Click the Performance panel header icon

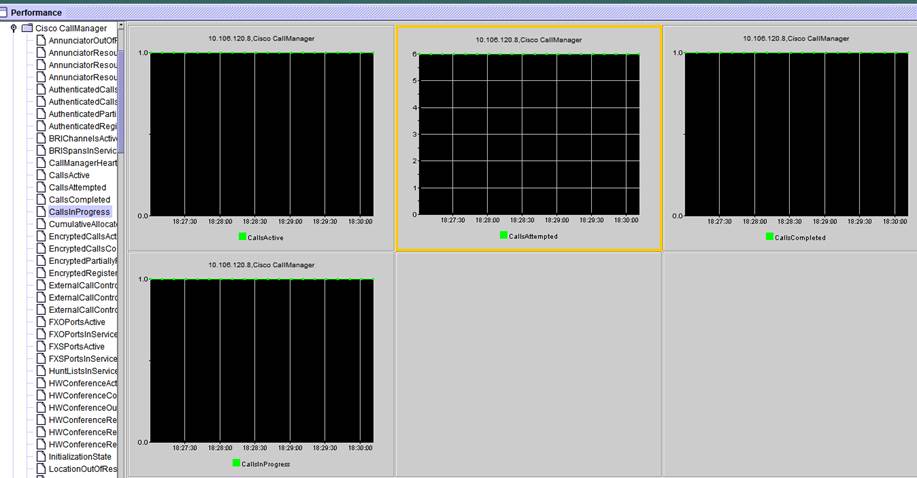tap(4, 12)
